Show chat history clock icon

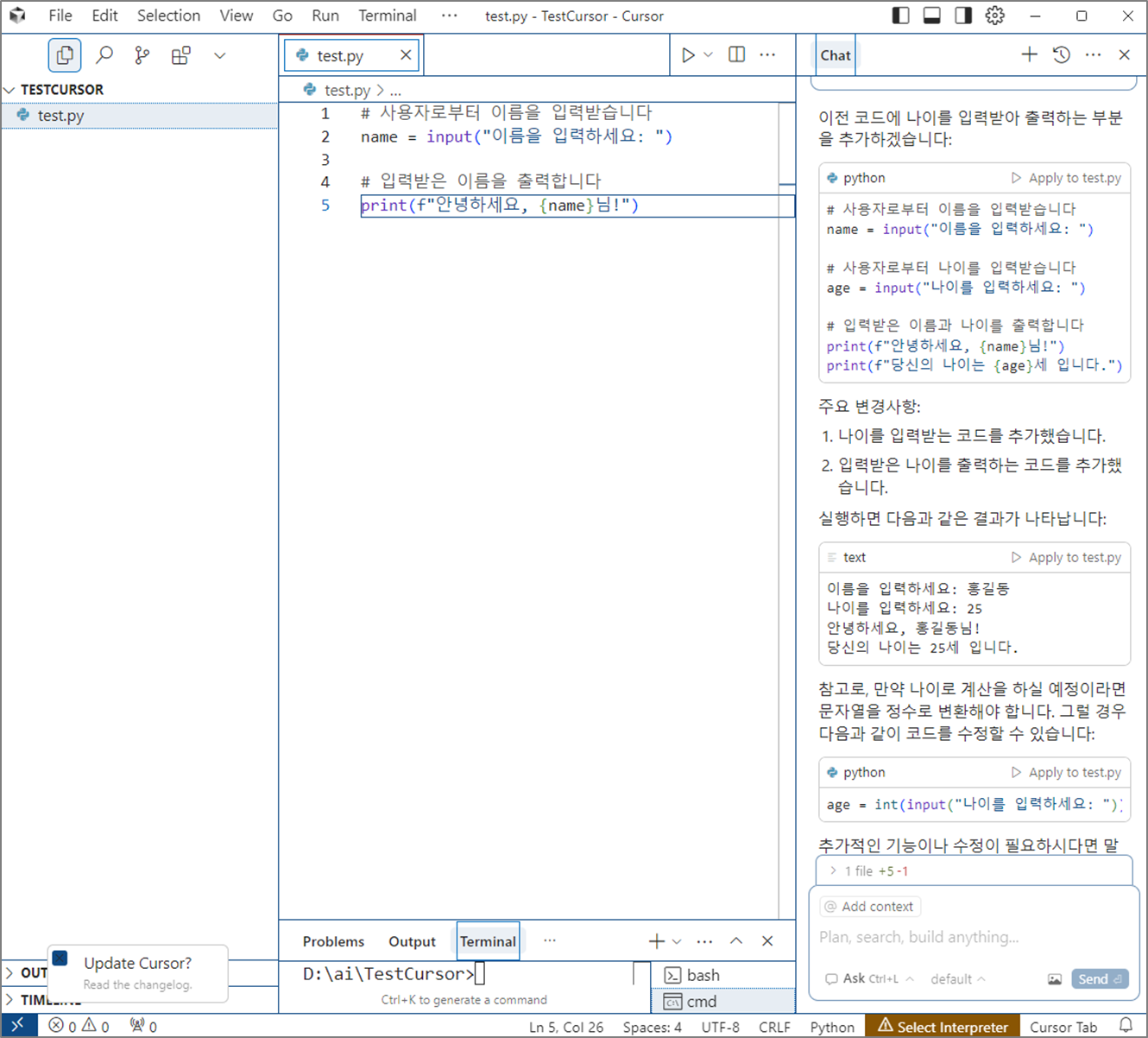(x=1062, y=54)
